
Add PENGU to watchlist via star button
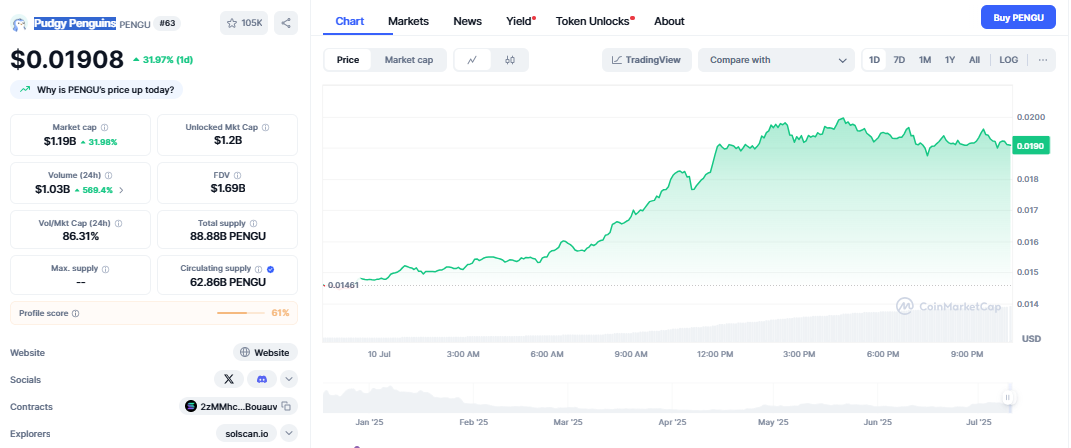pos(244,23)
